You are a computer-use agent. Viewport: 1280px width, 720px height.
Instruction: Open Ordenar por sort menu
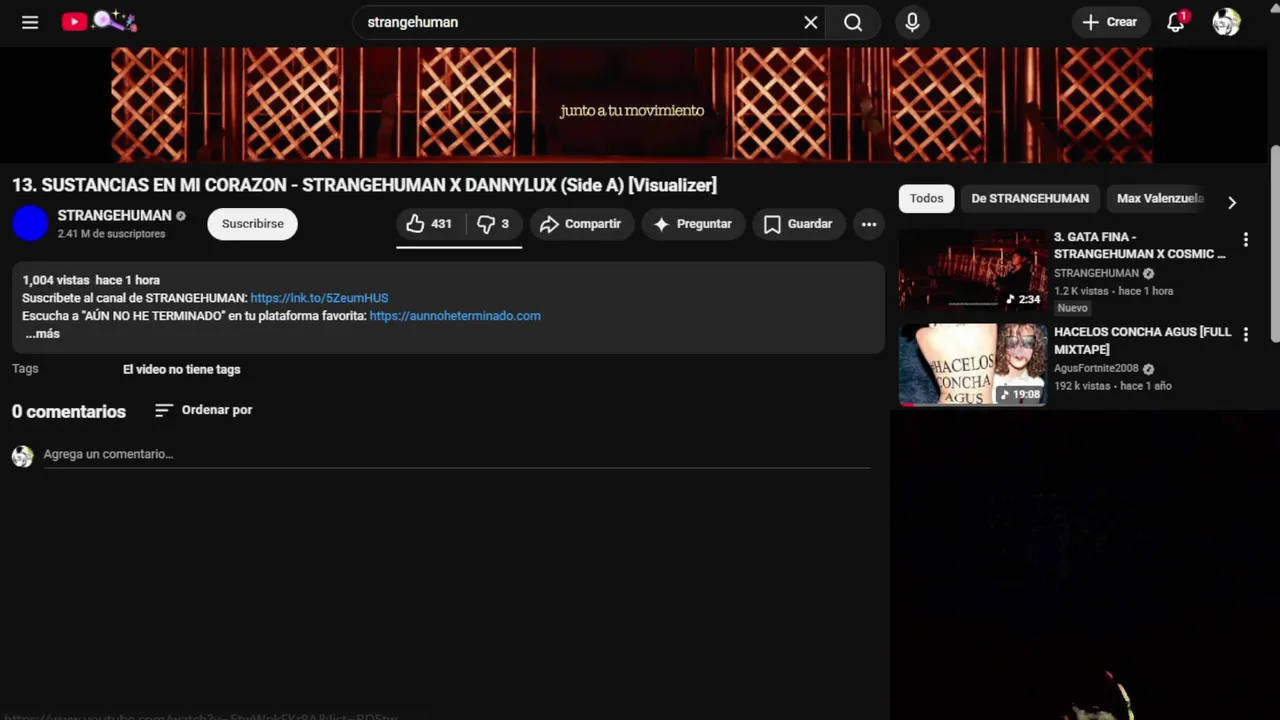203,410
